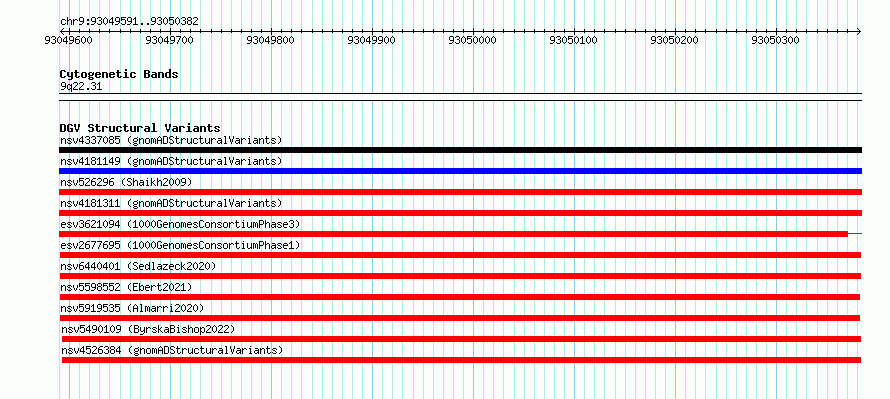Viewport: 890px width, 399px height.
Task: Click the black nsv4337085 variant bar
Action: click(x=460, y=150)
